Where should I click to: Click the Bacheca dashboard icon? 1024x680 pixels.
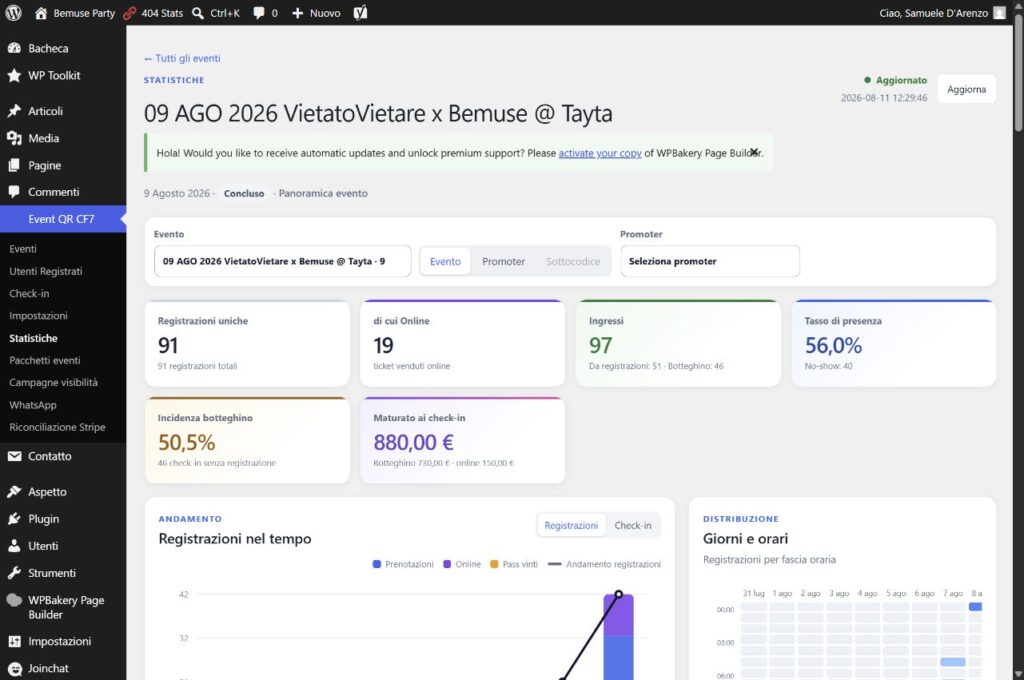click(14, 48)
